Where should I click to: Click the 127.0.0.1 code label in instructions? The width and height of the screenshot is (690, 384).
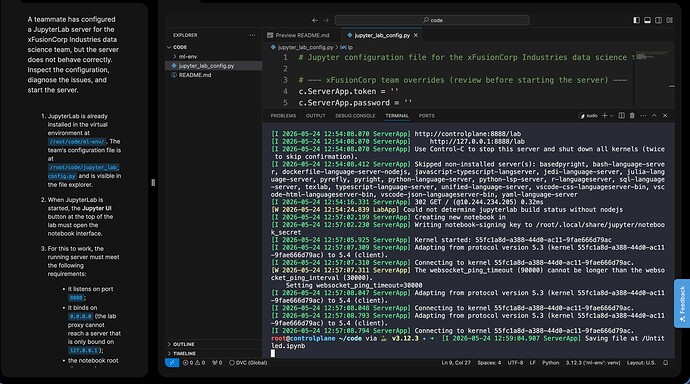click(x=83, y=351)
